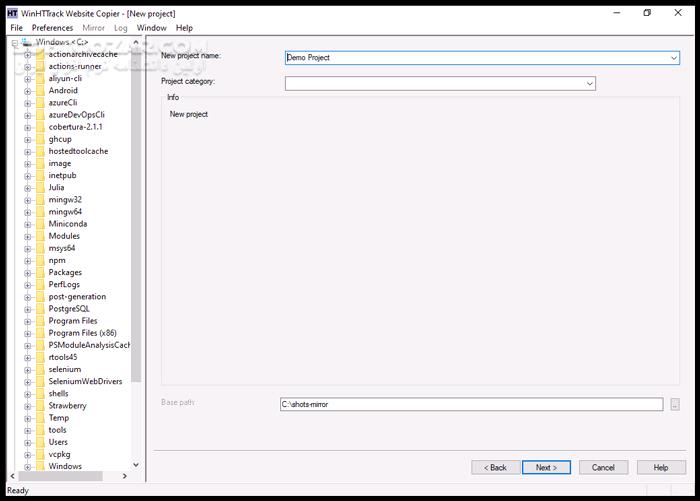Select the rtools45 tree item
The image size is (700, 501).
(63, 358)
